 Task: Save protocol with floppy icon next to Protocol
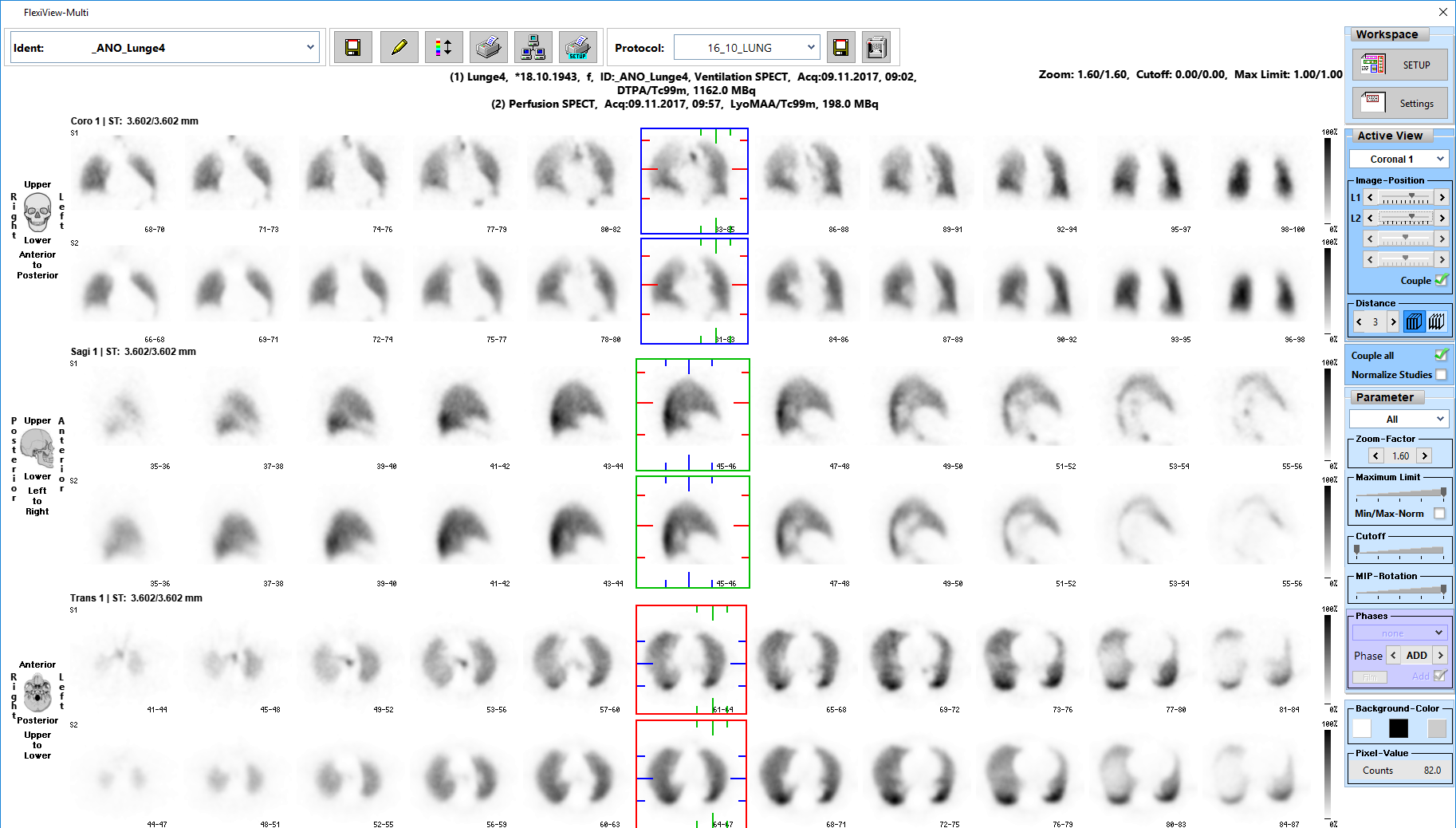point(840,48)
